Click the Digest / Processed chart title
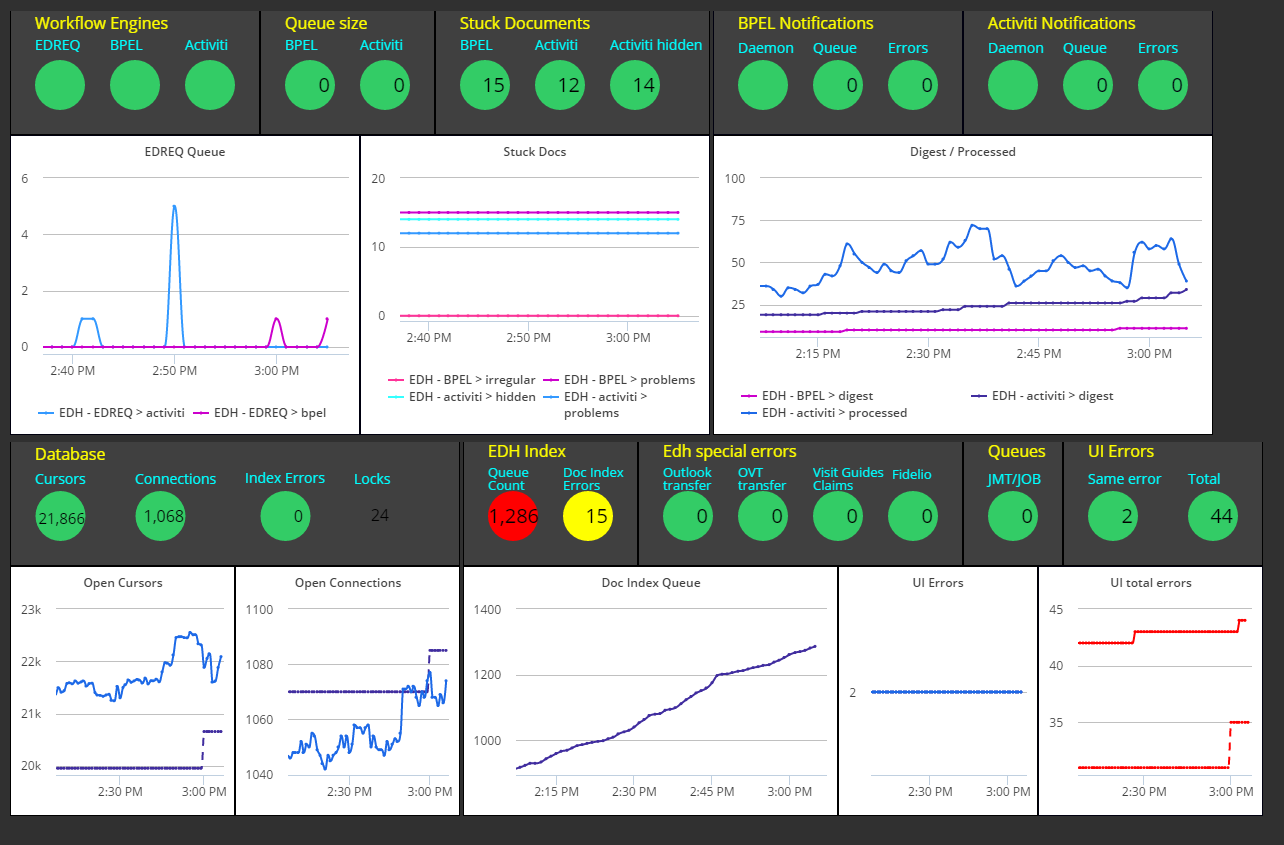This screenshot has height=845, width=1284. click(962, 152)
